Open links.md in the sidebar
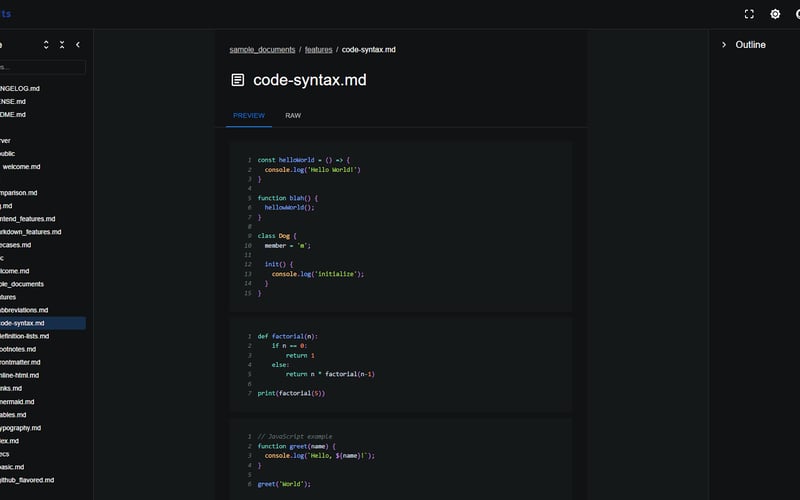 [11, 388]
